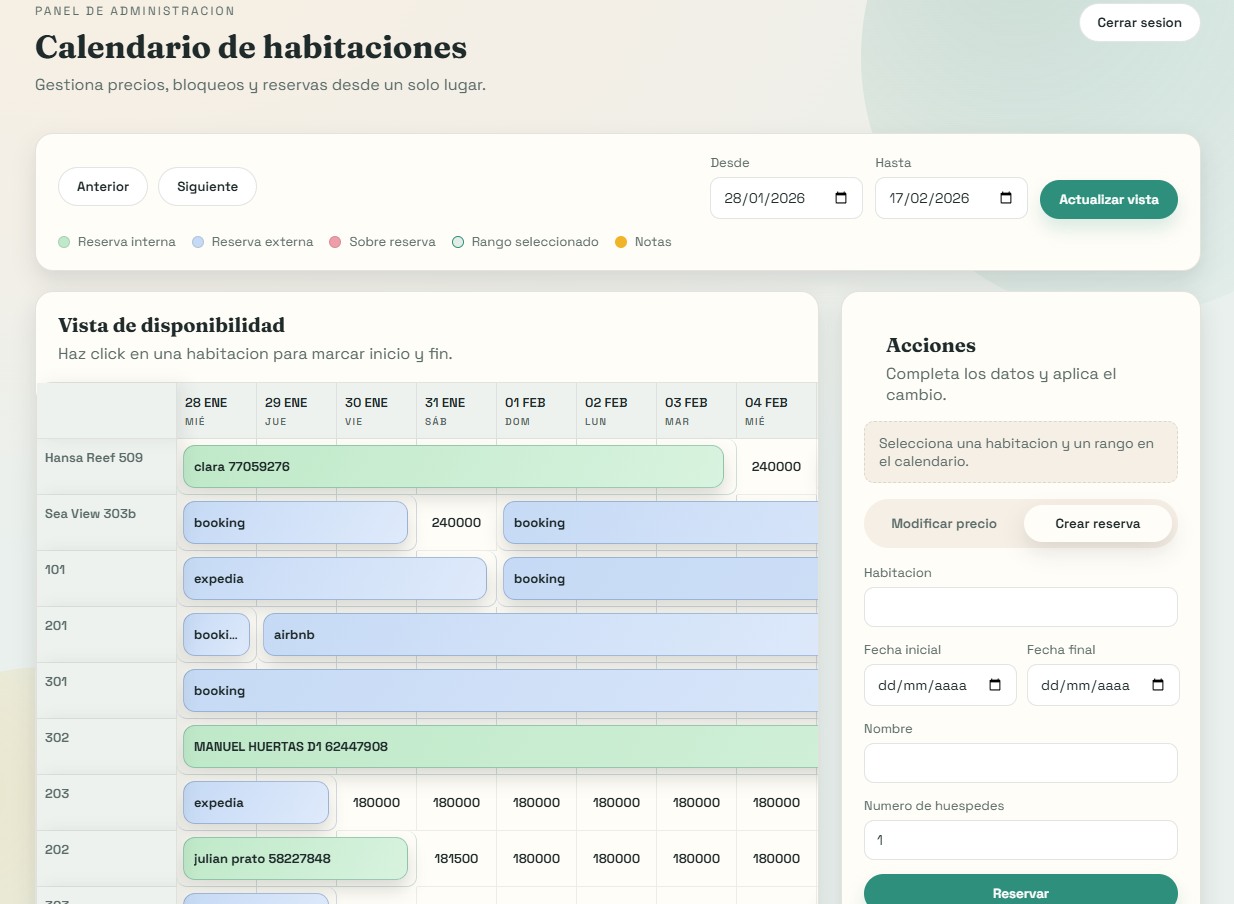Viewport: 1234px width, 904px height.
Task: Open the Desde date picker calendar icon
Action: pyautogui.click(x=840, y=198)
